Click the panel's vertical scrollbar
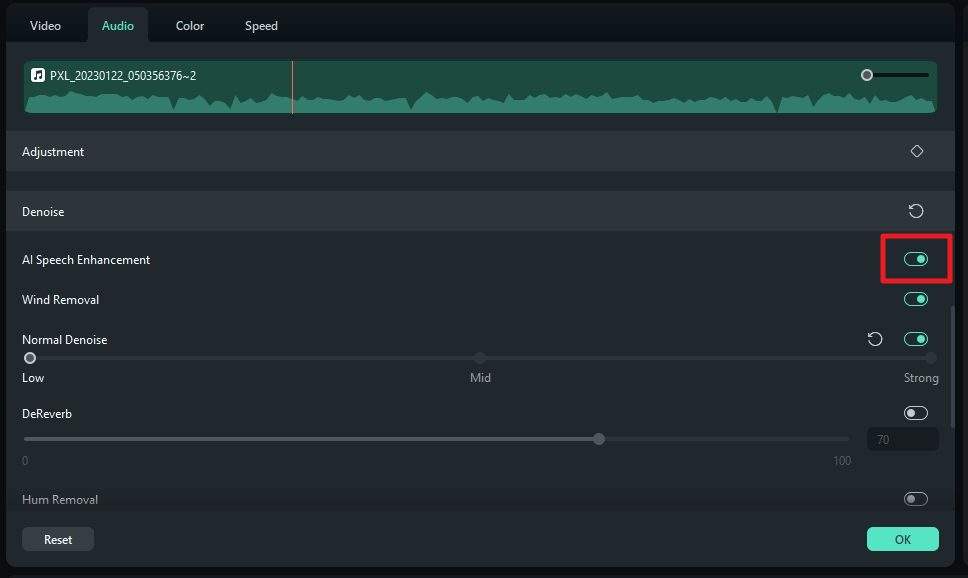This screenshot has height=578, width=968. pos(952,366)
